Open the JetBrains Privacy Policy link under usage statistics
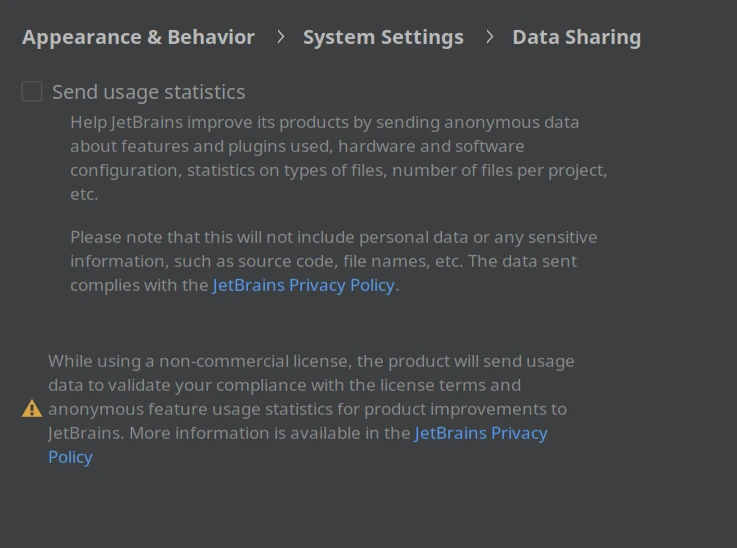 [303, 285]
